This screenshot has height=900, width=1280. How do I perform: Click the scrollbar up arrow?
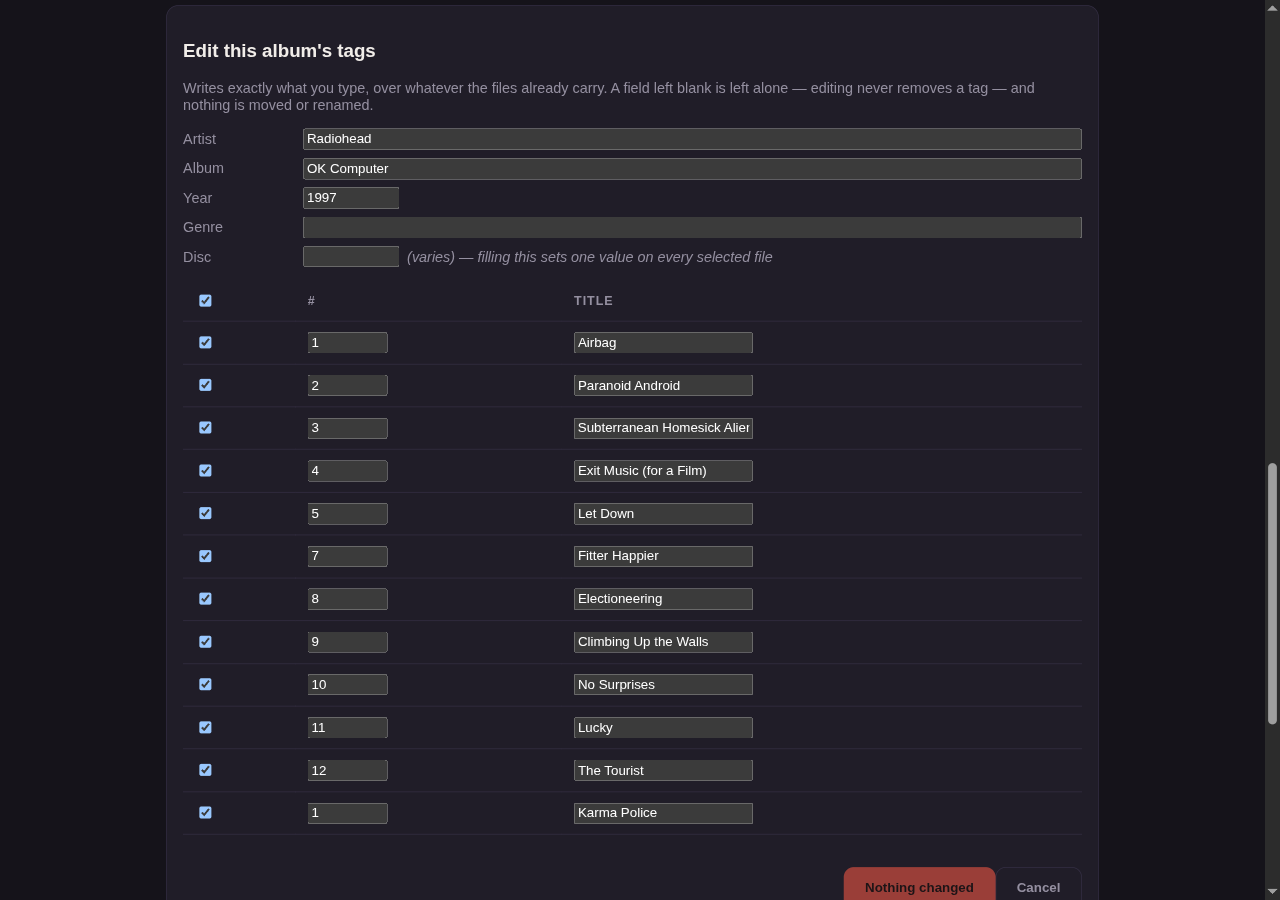pos(1272,7)
